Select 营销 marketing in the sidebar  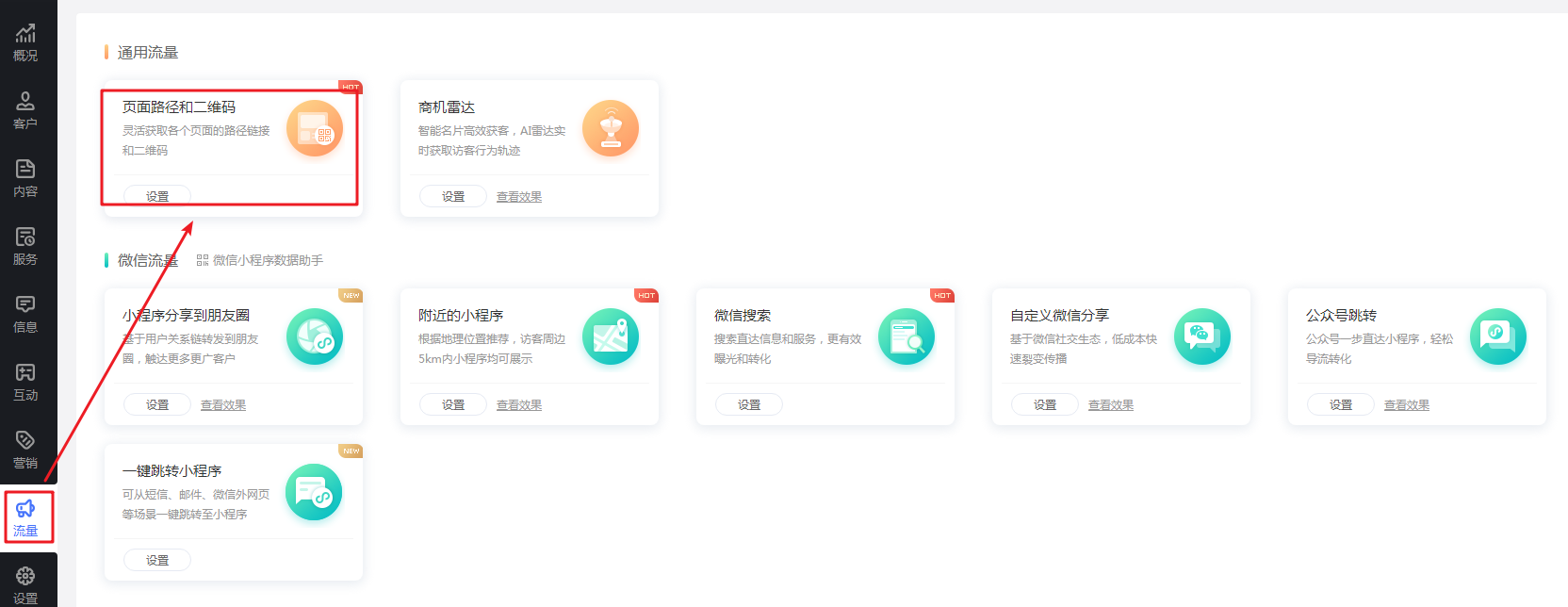point(25,450)
